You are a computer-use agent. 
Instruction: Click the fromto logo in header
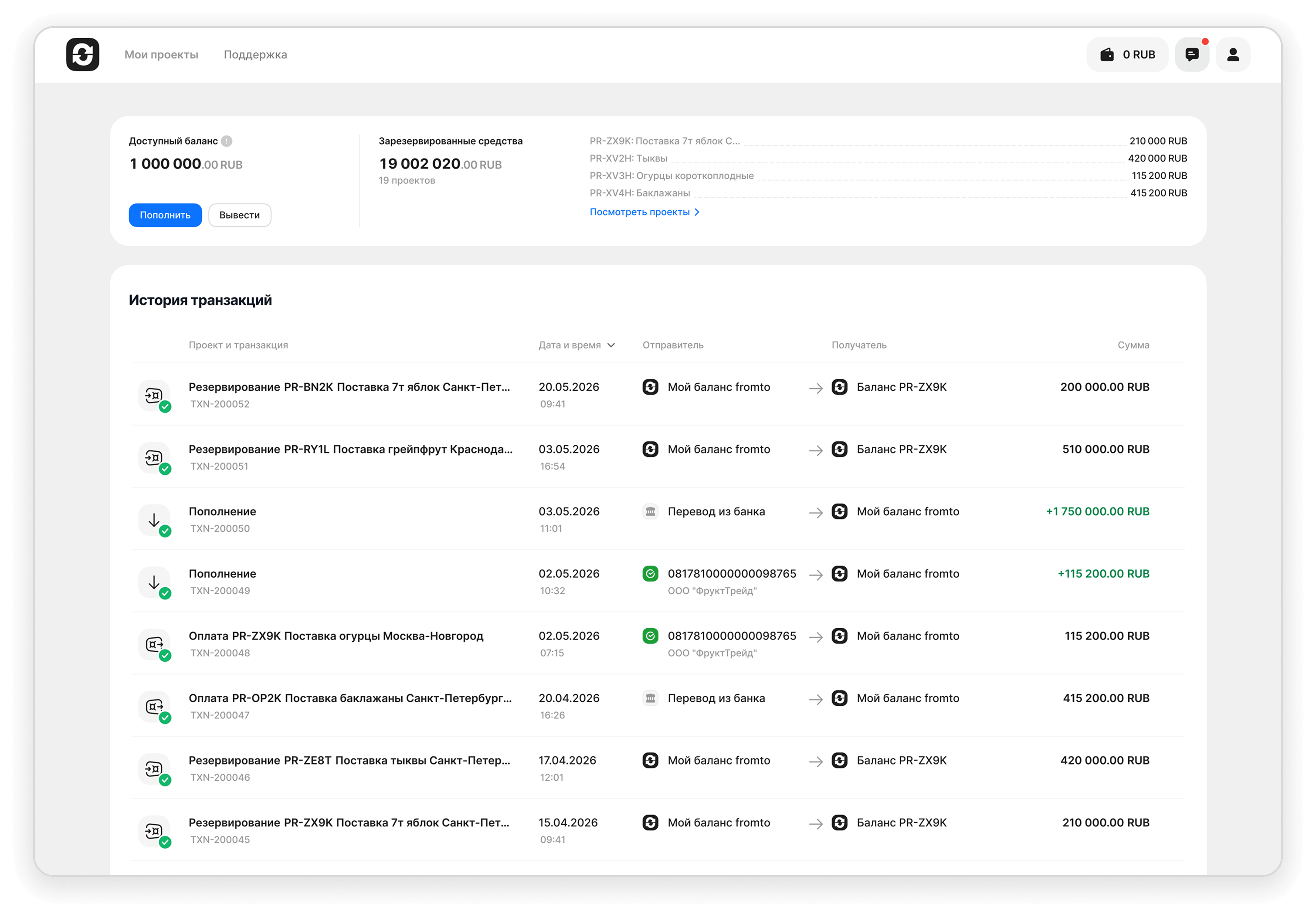click(x=82, y=54)
